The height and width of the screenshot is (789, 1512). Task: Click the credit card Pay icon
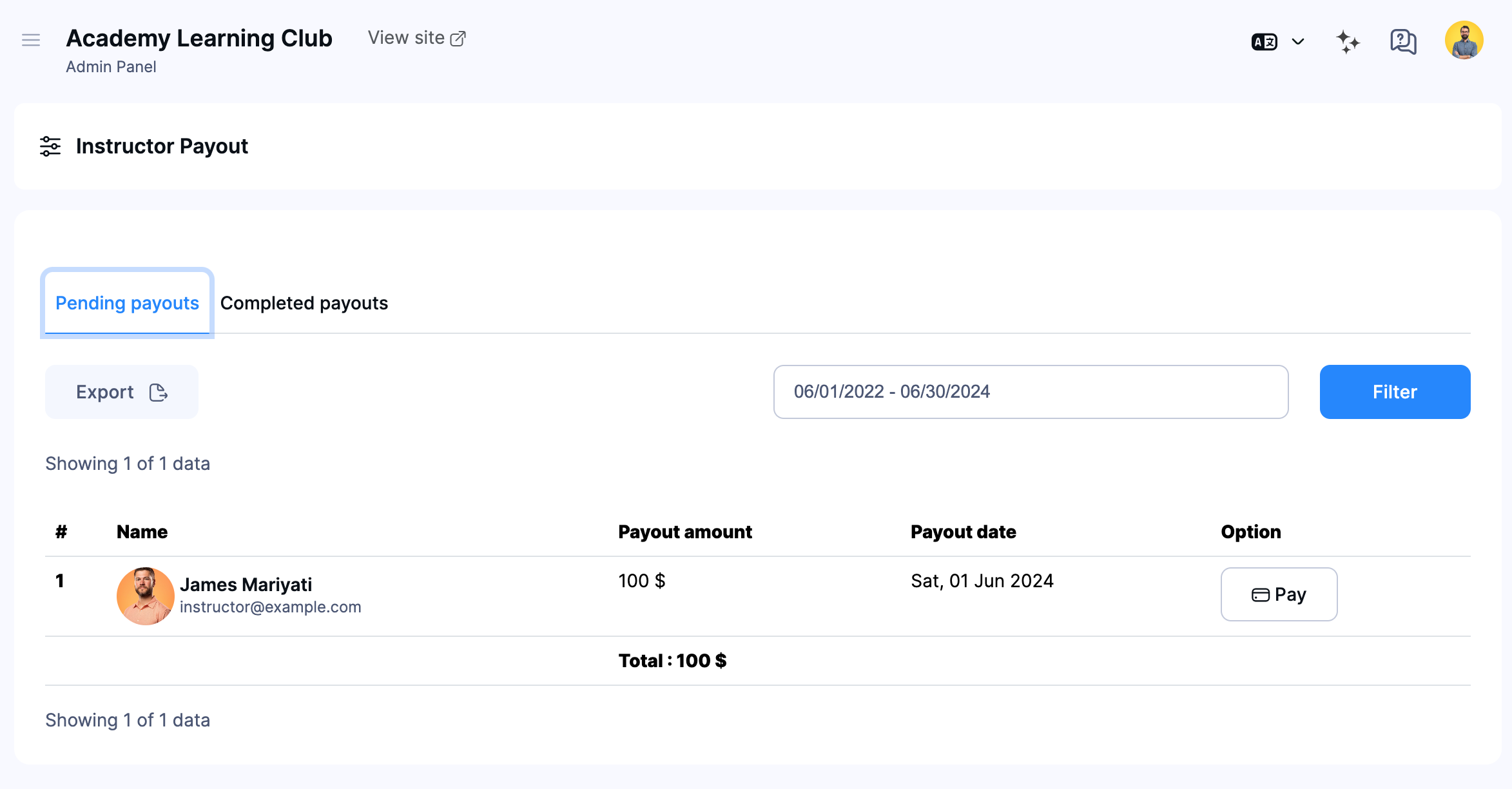[1260, 595]
